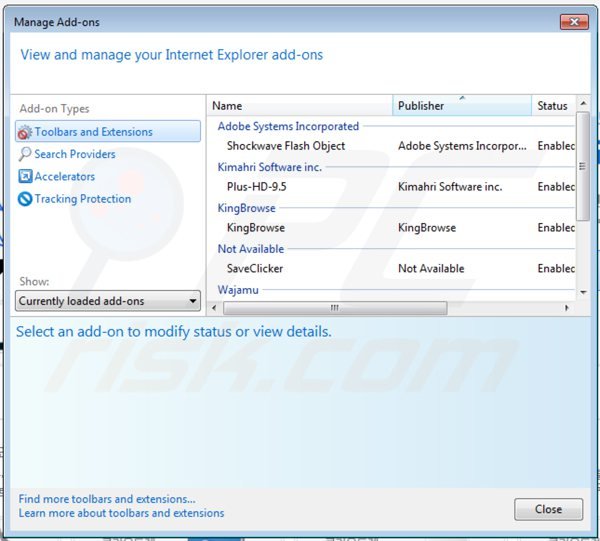Viewport: 600px width, 541px height.
Task: Click the Close button
Action: (x=548, y=509)
